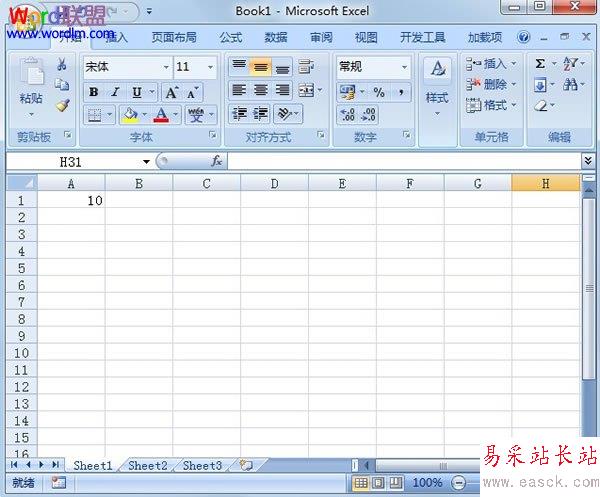
Task: Open number format dropdown 常规
Action: point(404,67)
